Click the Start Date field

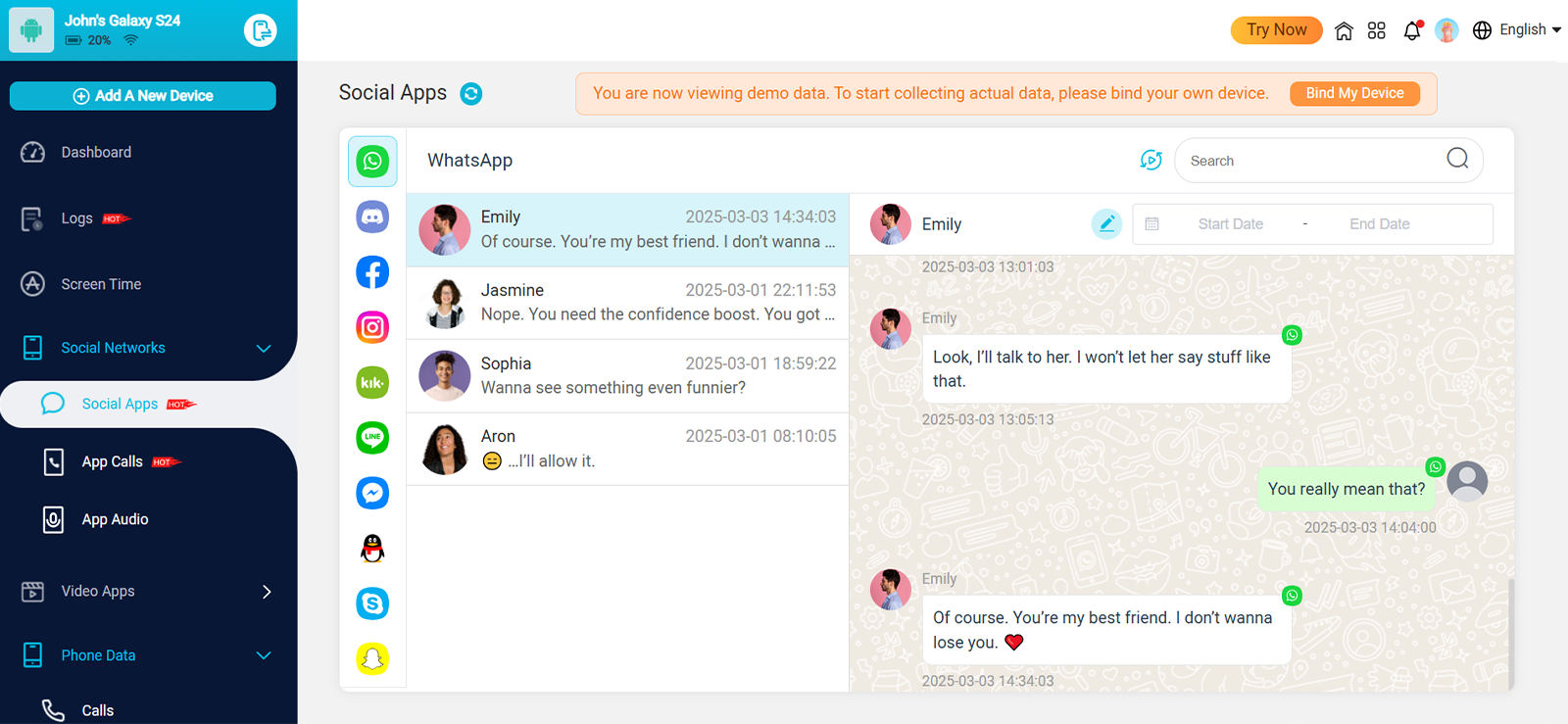pos(1230,224)
